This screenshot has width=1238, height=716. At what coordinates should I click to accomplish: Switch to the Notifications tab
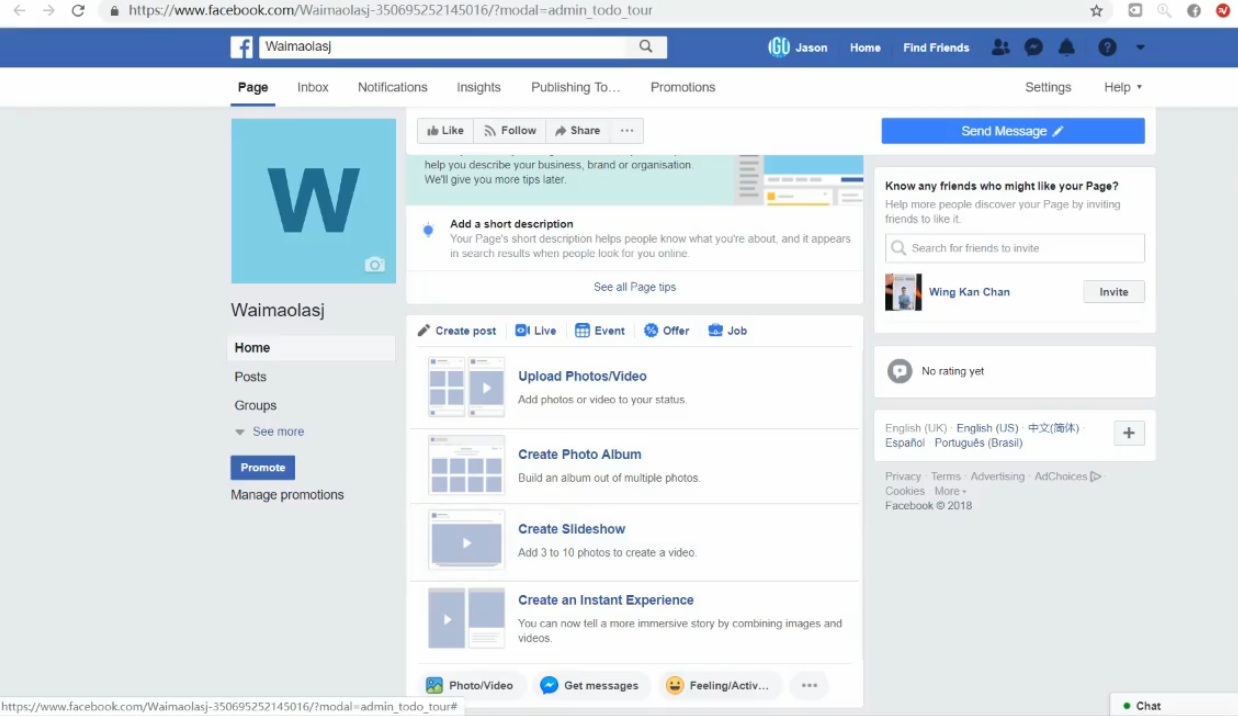392,87
